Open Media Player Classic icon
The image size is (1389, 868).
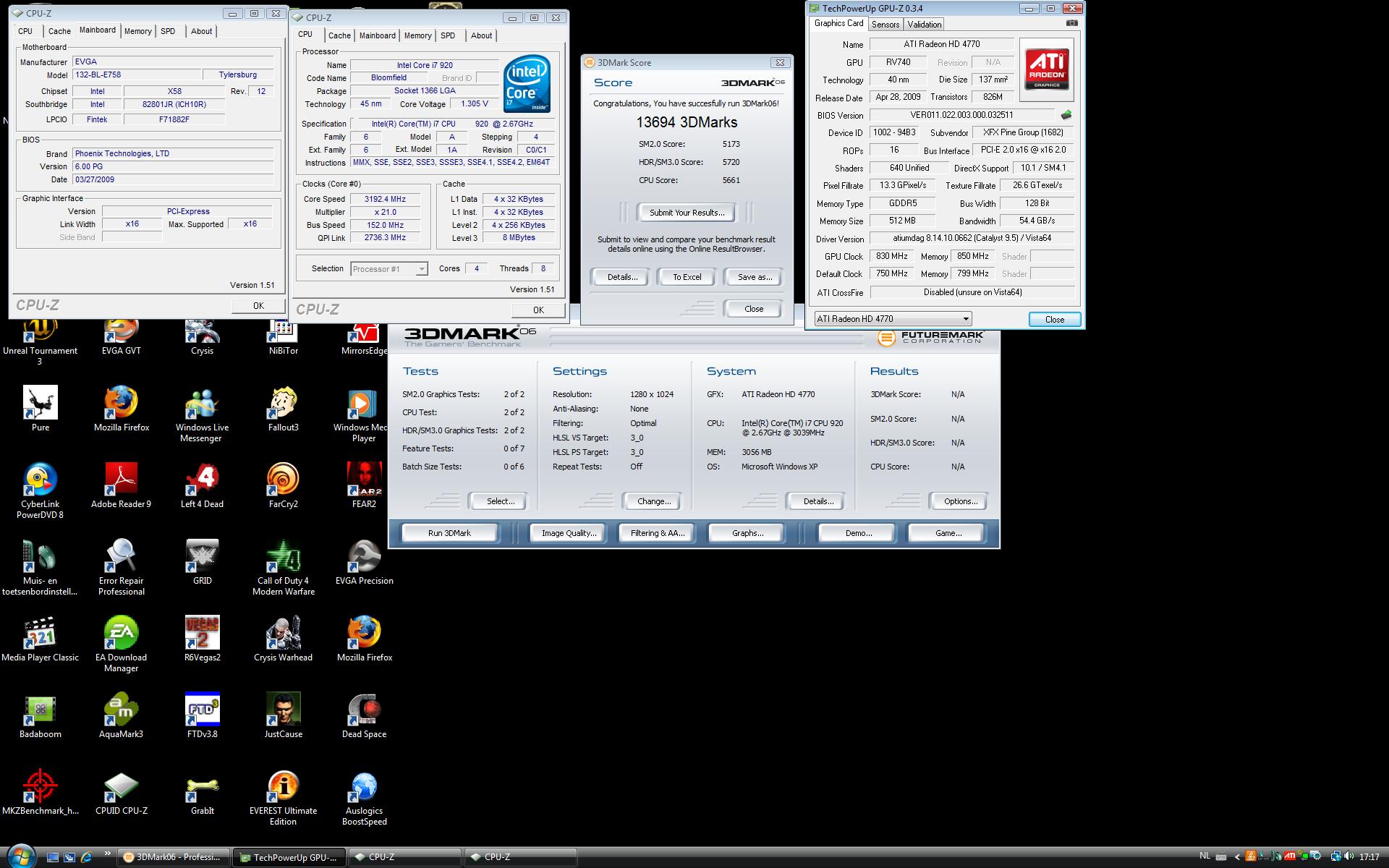tap(41, 639)
